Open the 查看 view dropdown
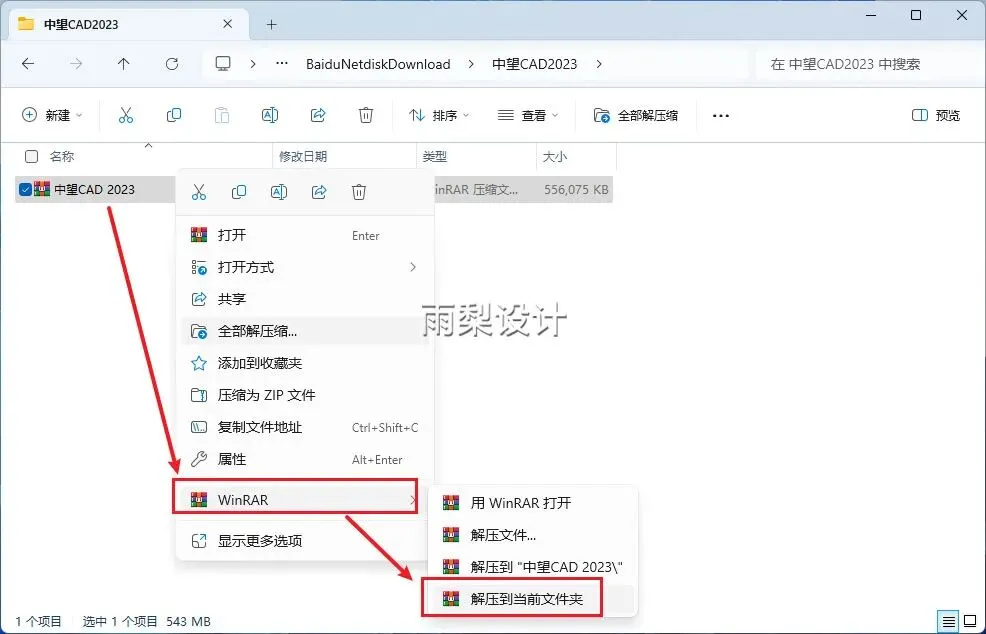The image size is (986, 634). coord(528,115)
